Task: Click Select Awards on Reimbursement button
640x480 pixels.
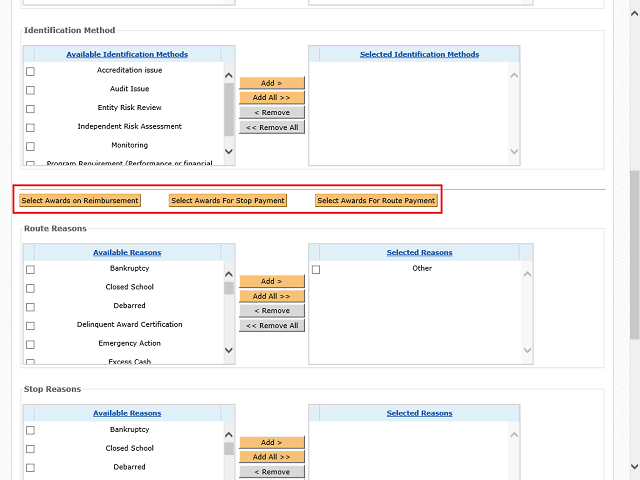Action: pos(80,200)
